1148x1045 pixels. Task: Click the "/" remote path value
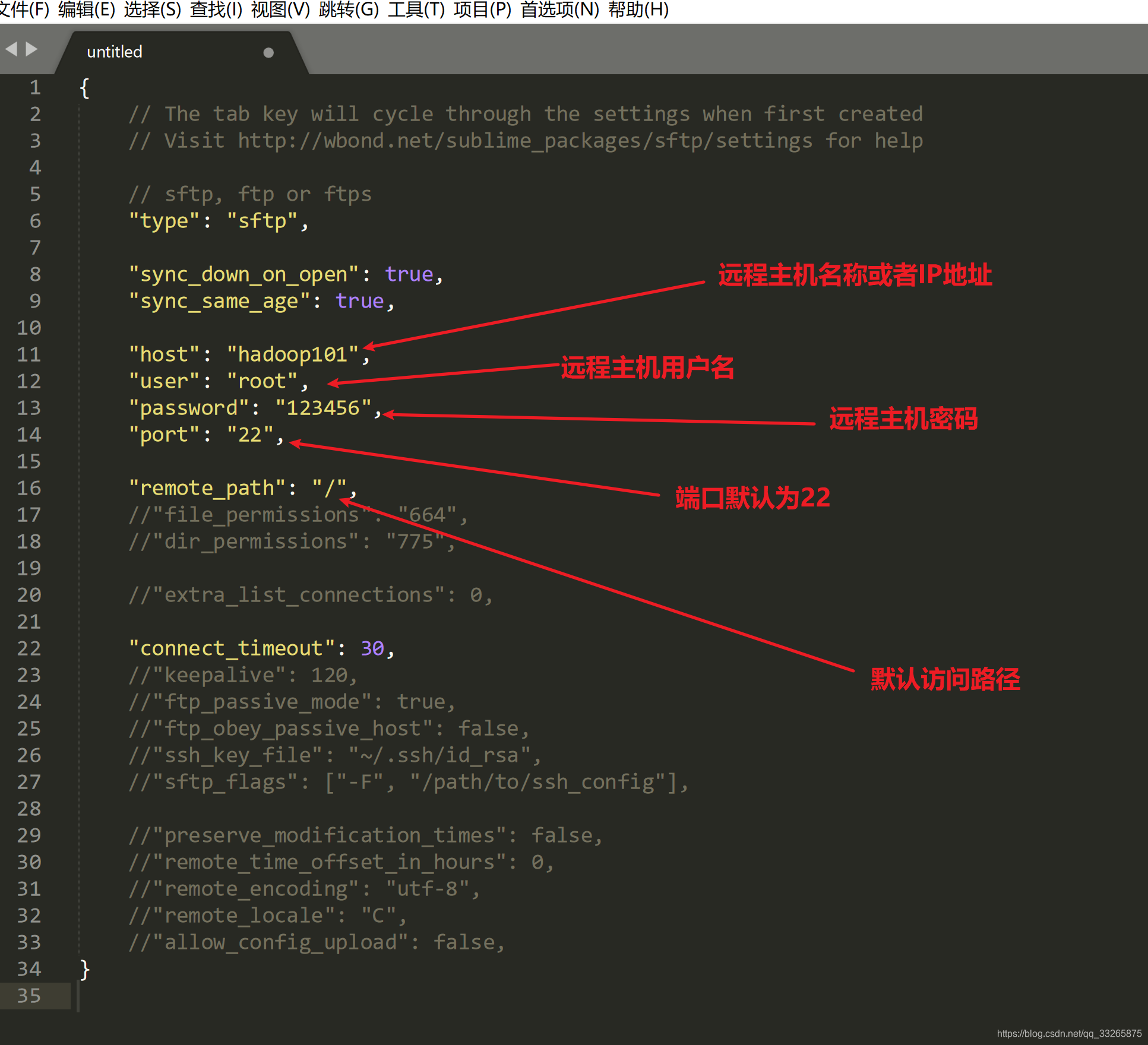pyautogui.click(x=329, y=488)
